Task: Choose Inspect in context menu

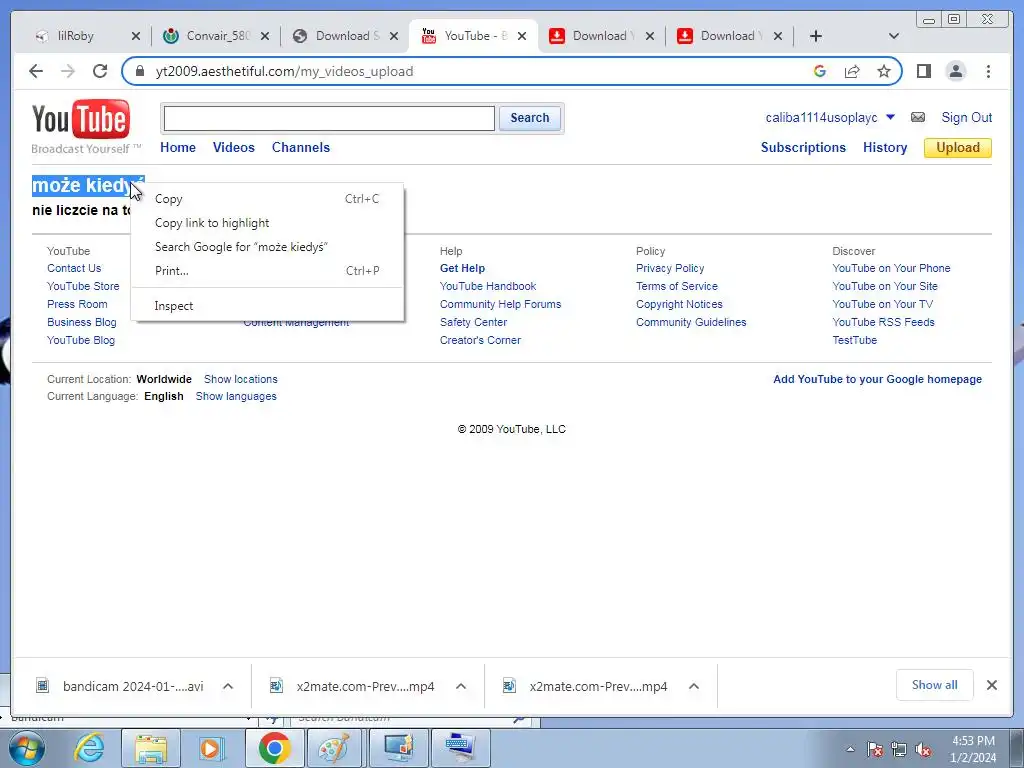Action: pyautogui.click(x=267, y=306)
